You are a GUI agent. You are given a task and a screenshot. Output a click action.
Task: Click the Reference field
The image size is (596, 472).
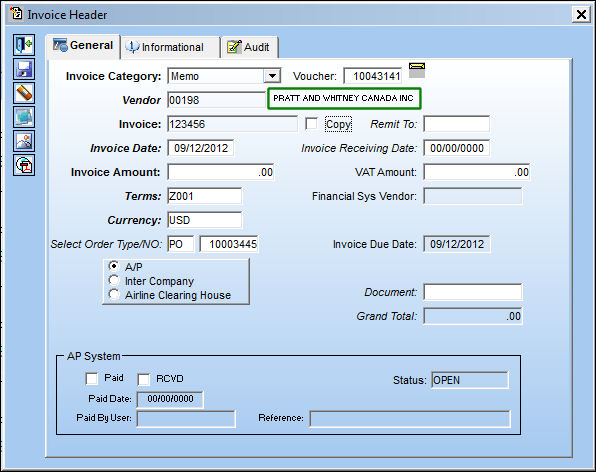tap(410, 419)
